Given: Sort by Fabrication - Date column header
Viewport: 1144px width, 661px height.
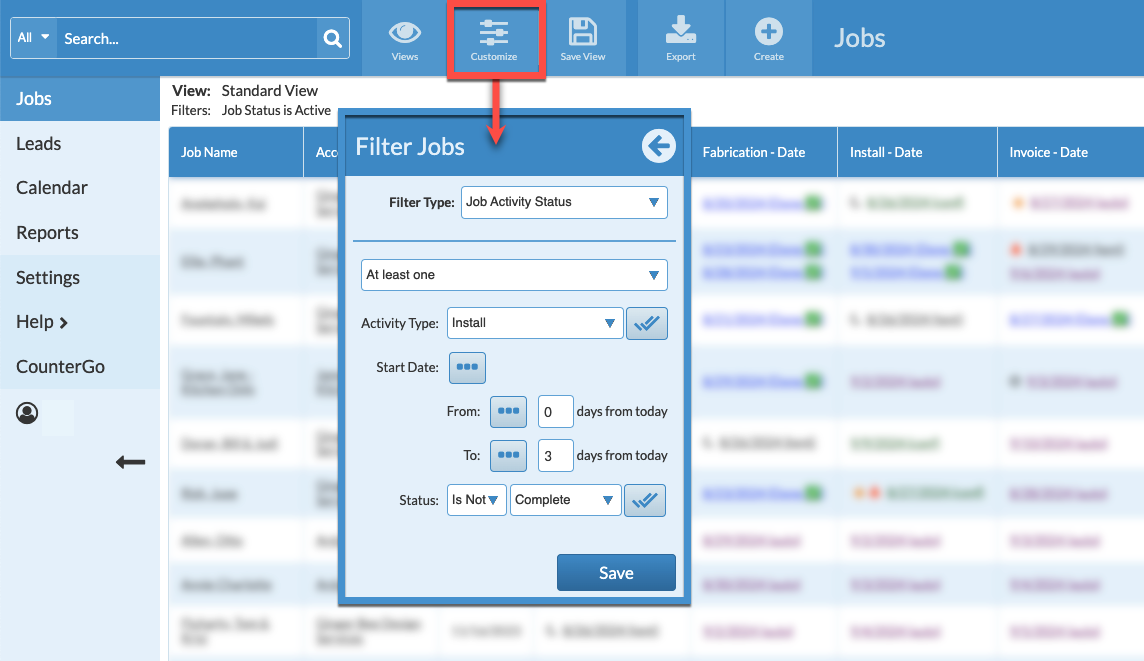Looking at the screenshot, I should [764, 152].
